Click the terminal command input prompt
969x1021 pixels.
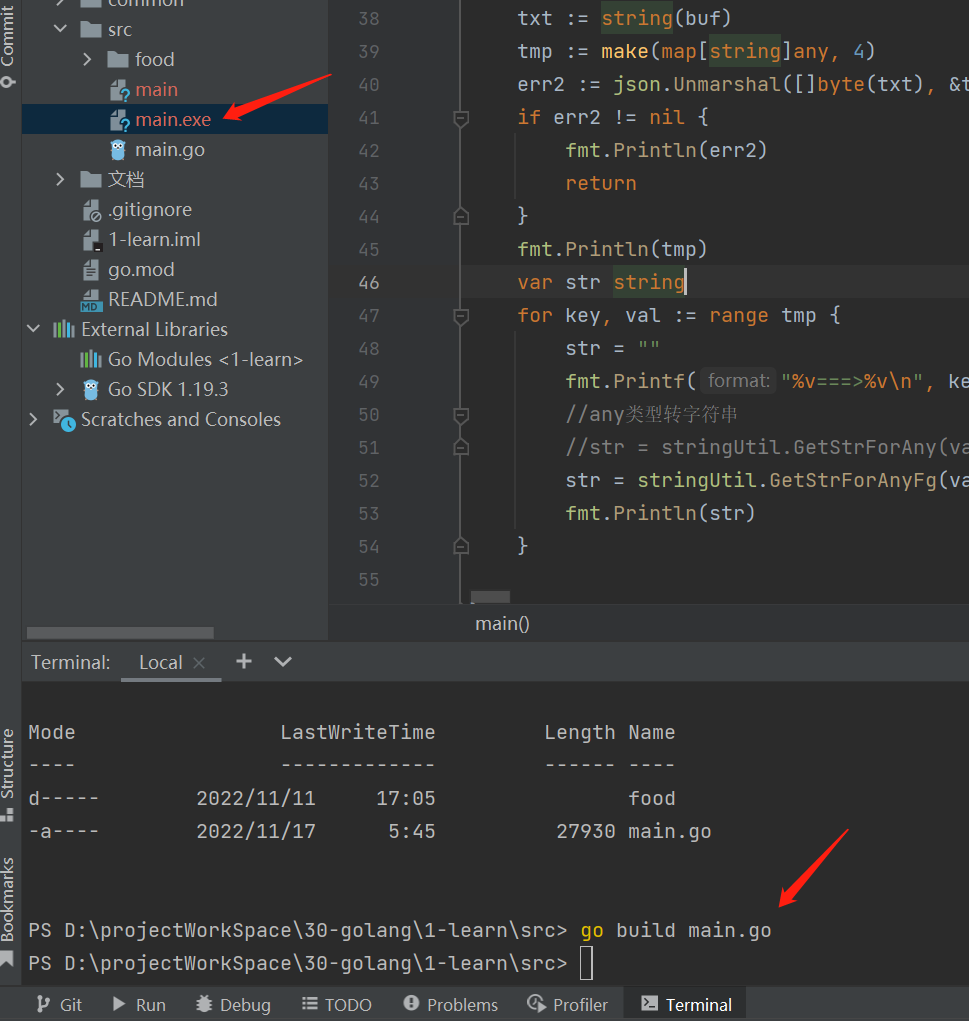585,962
